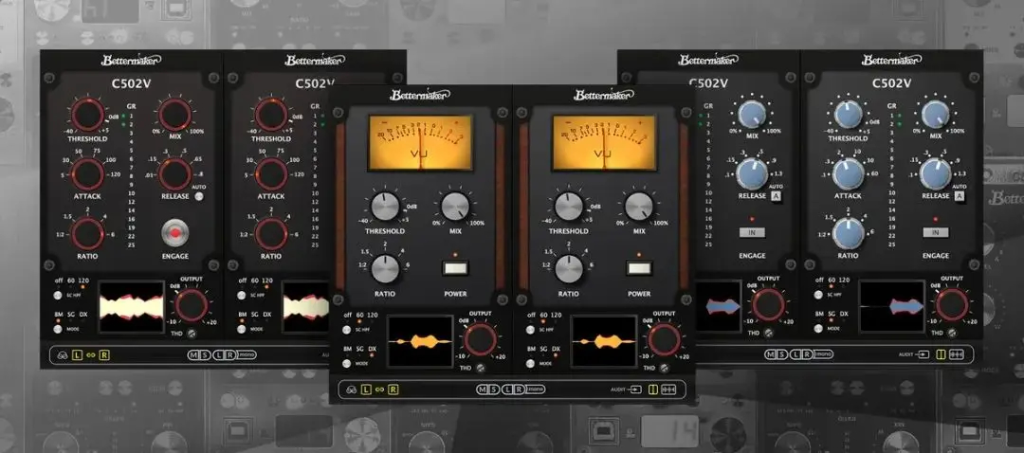1024x453 pixels.
Task: Click THD screw on right VU-meter unit
Action: [665, 368]
